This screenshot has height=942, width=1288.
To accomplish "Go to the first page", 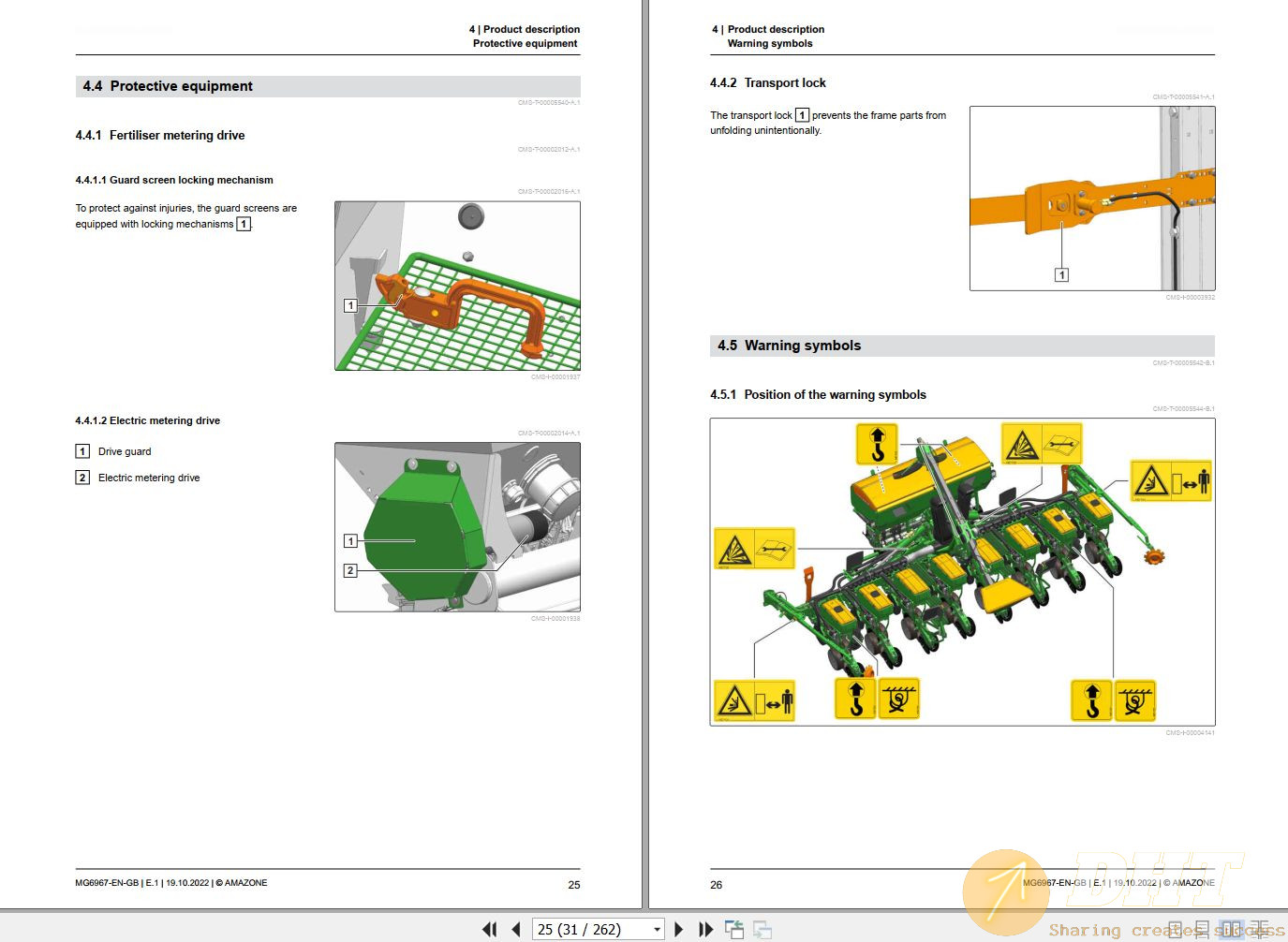I will pyautogui.click(x=489, y=929).
